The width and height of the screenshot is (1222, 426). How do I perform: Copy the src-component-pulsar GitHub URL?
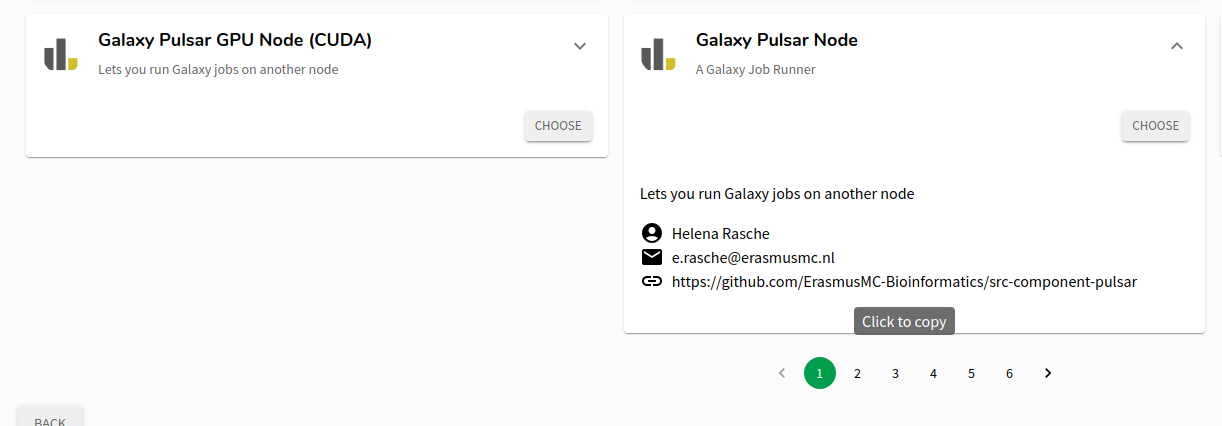(x=904, y=282)
